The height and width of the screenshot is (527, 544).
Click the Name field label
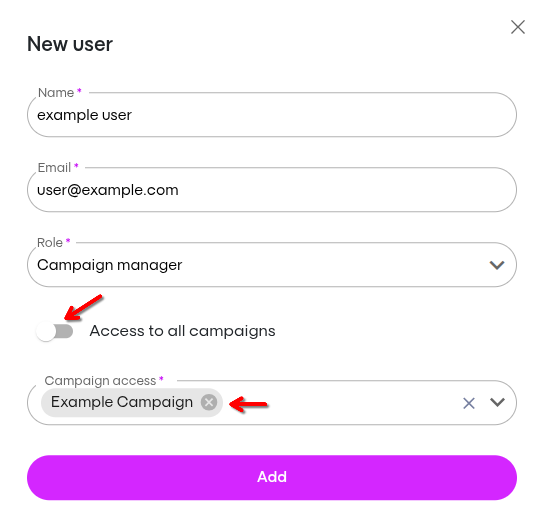pos(56,93)
